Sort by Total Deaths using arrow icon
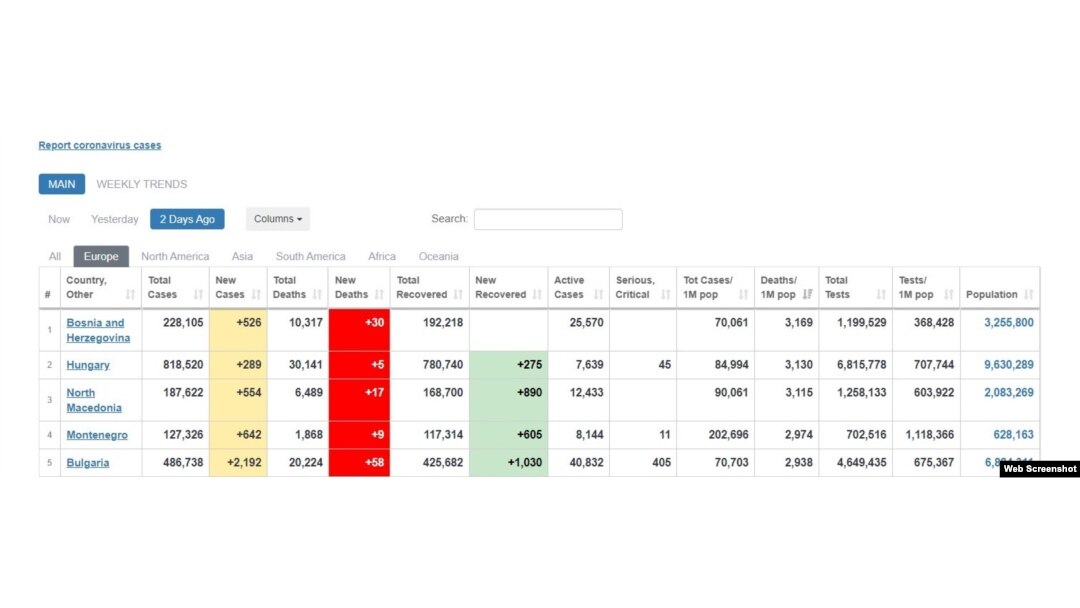 (x=318, y=295)
